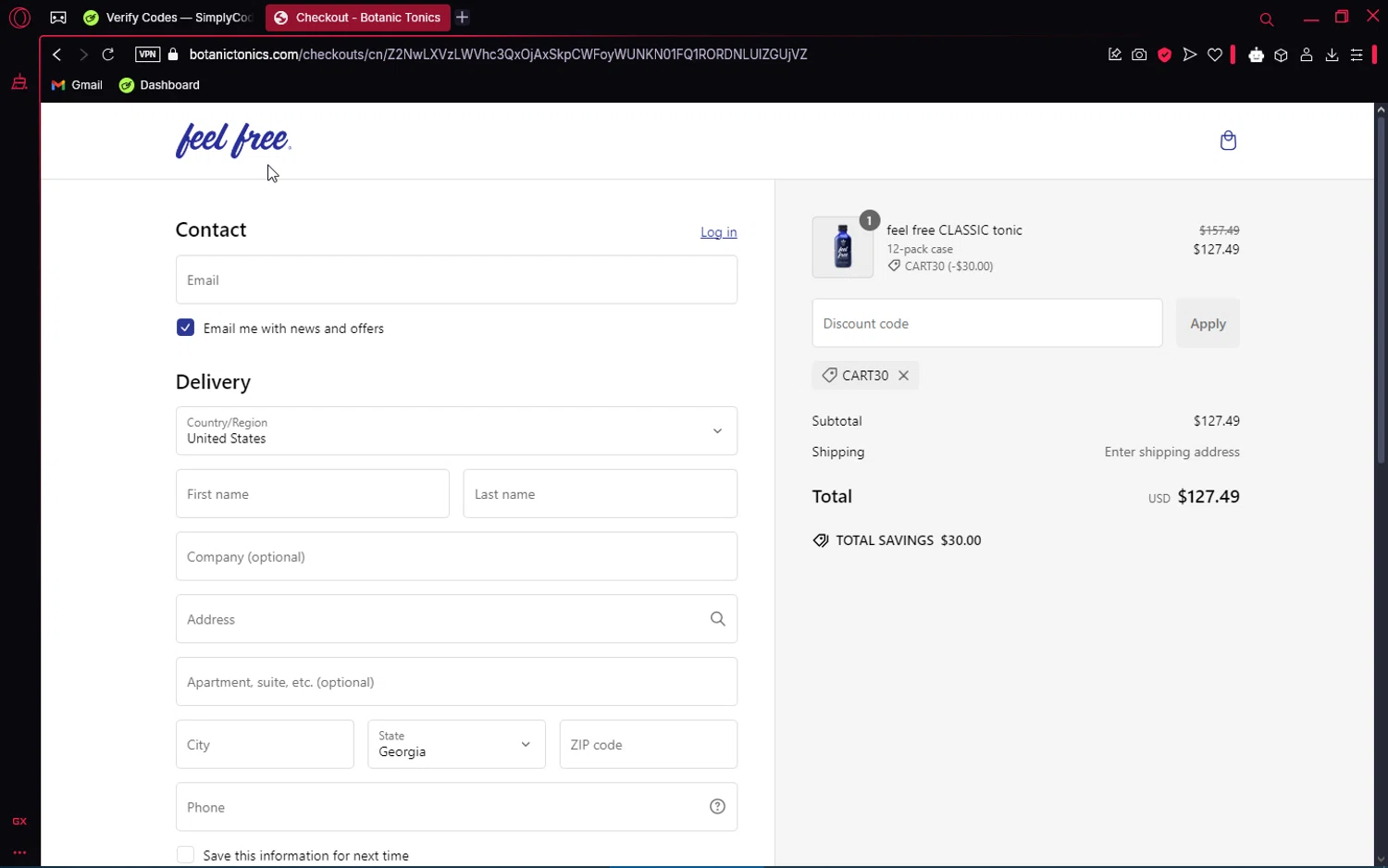Toggle Email me with news and offers
The image size is (1388, 868).
coord(185,328)
